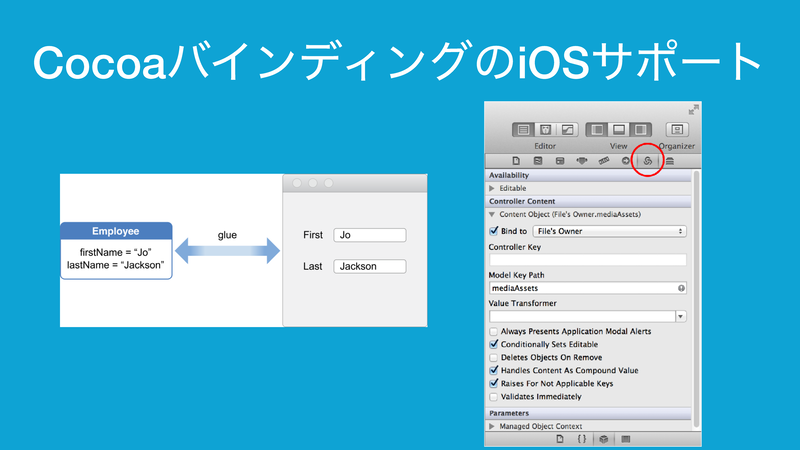Open the Attributes inspector
This screenshot has width=800, height=450.
pos(582,161)
